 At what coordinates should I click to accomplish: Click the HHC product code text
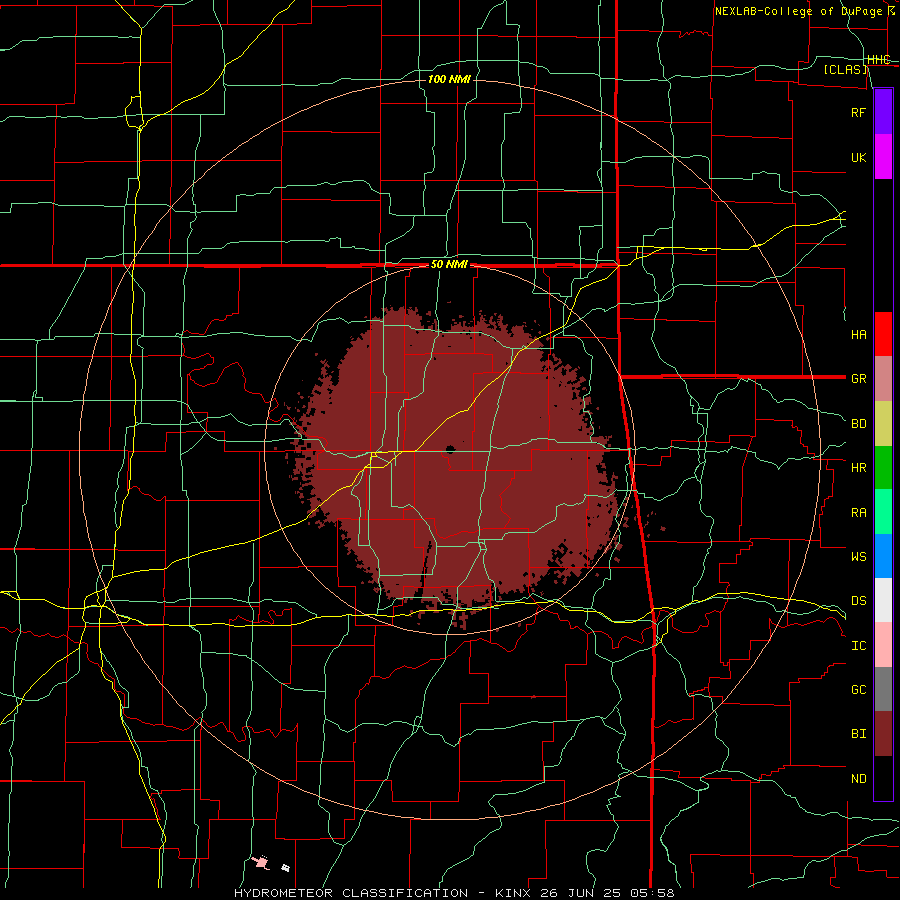coord(878,60)
